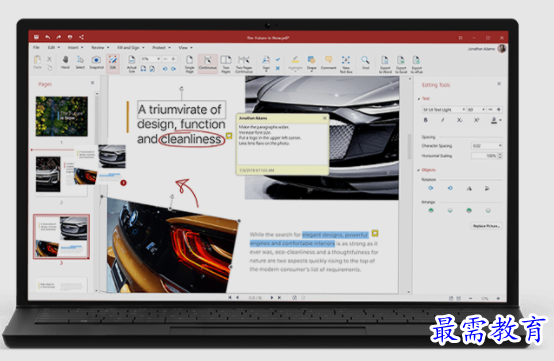
Task: Click the Jonathan Adams profile avatar
Action: (502, 48)
